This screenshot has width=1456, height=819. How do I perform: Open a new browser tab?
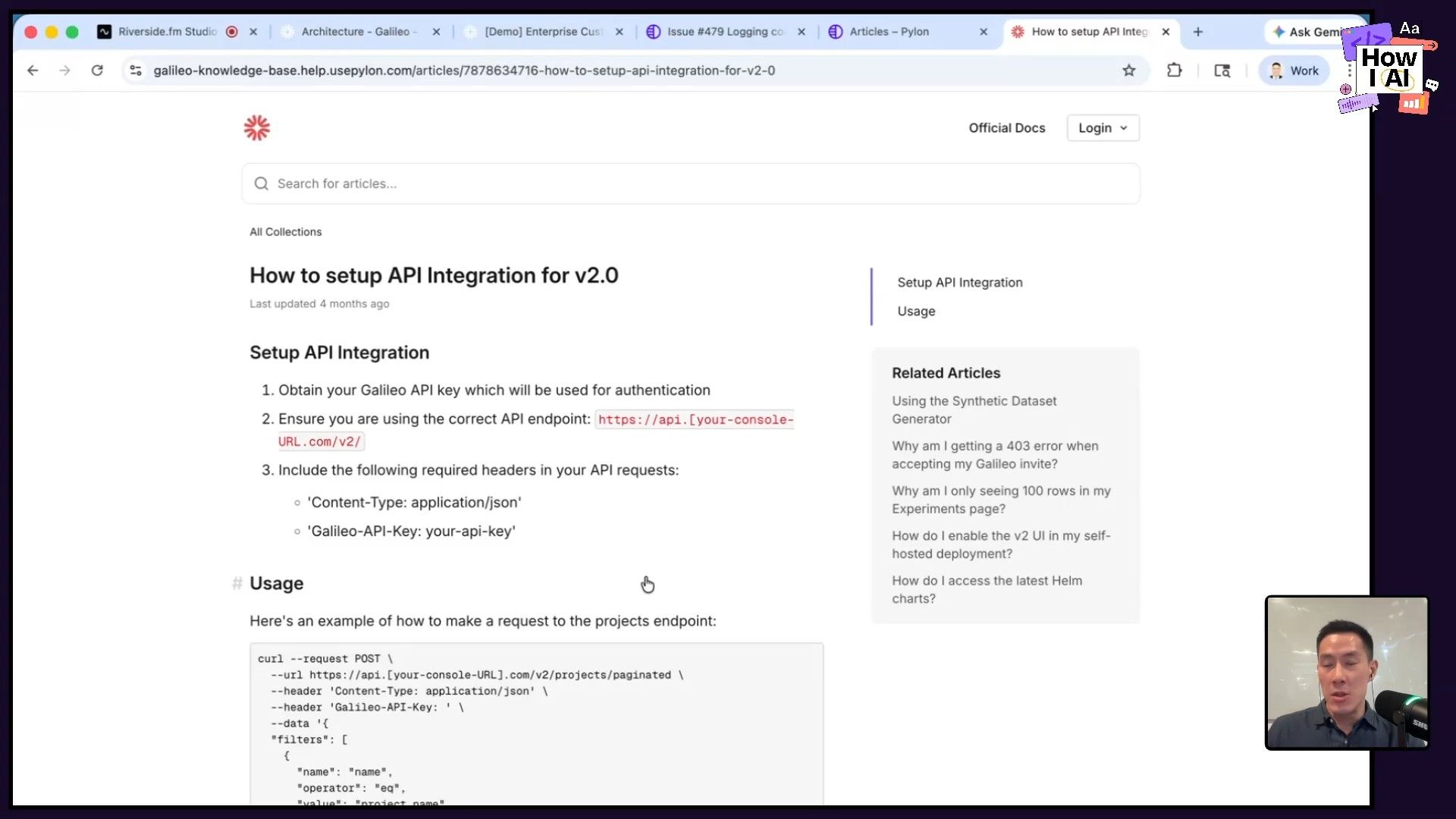[1198, 32]
